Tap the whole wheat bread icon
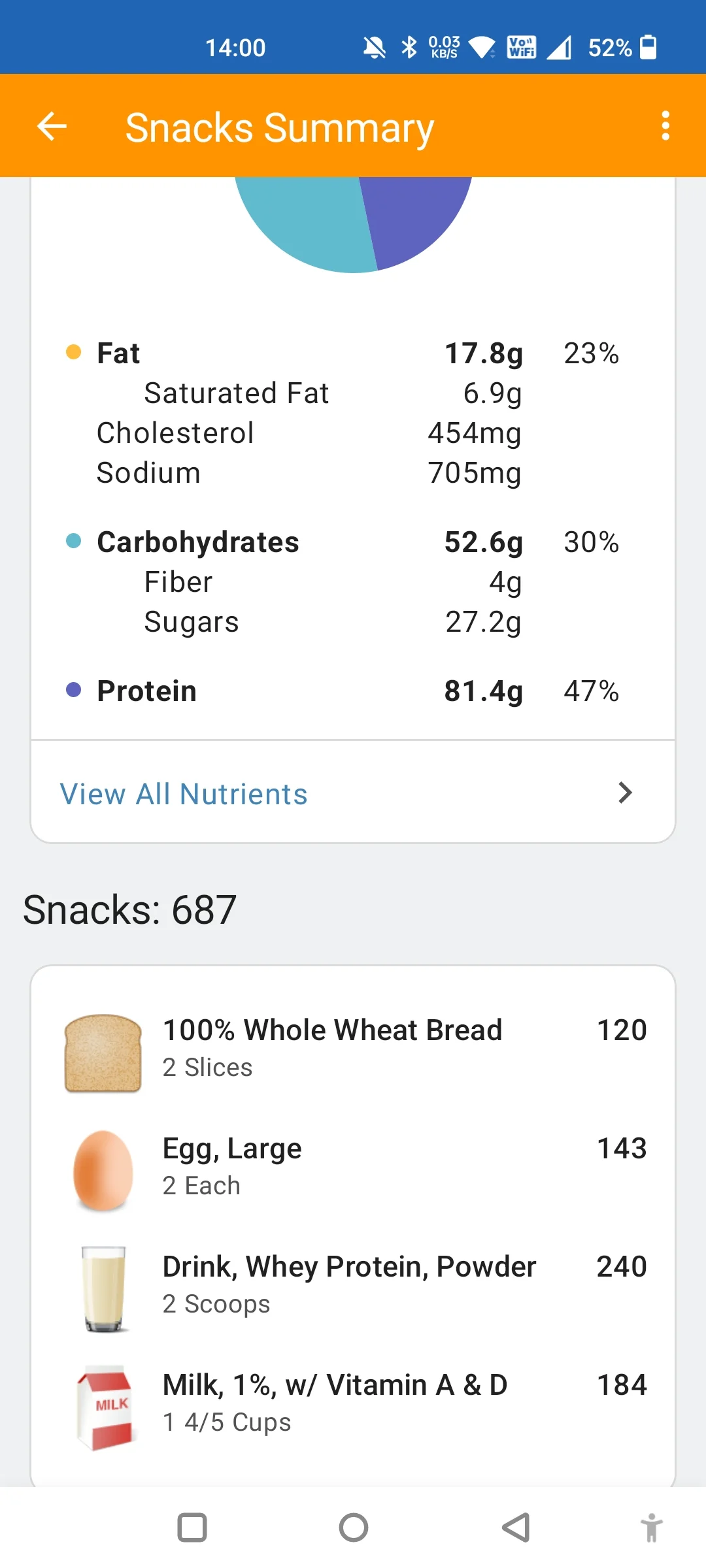The height and width of the screenshot is (1568, 706). tap(103, 1052)
